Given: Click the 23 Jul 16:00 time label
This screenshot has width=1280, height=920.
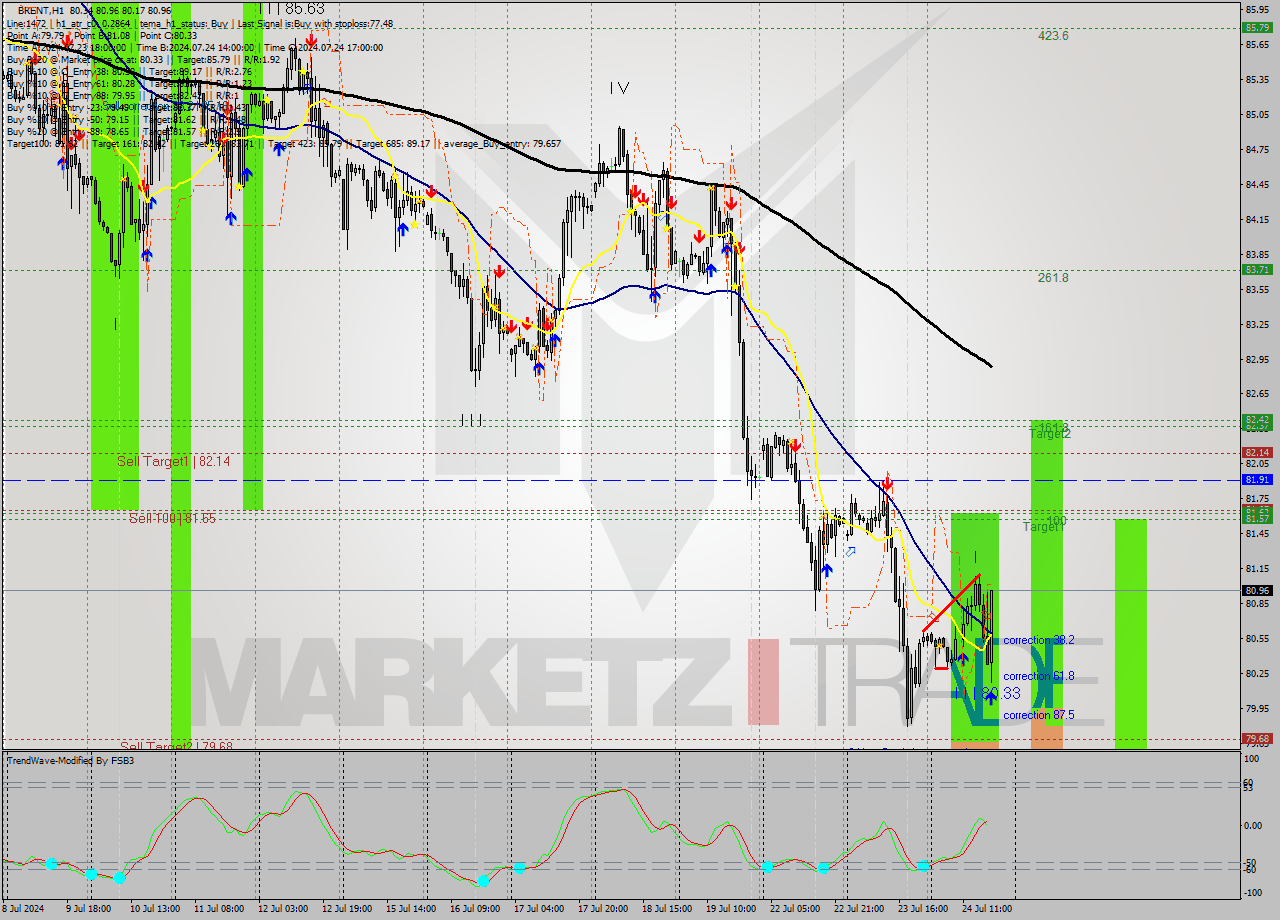Looking at the screenshot, I should (925, 910).
